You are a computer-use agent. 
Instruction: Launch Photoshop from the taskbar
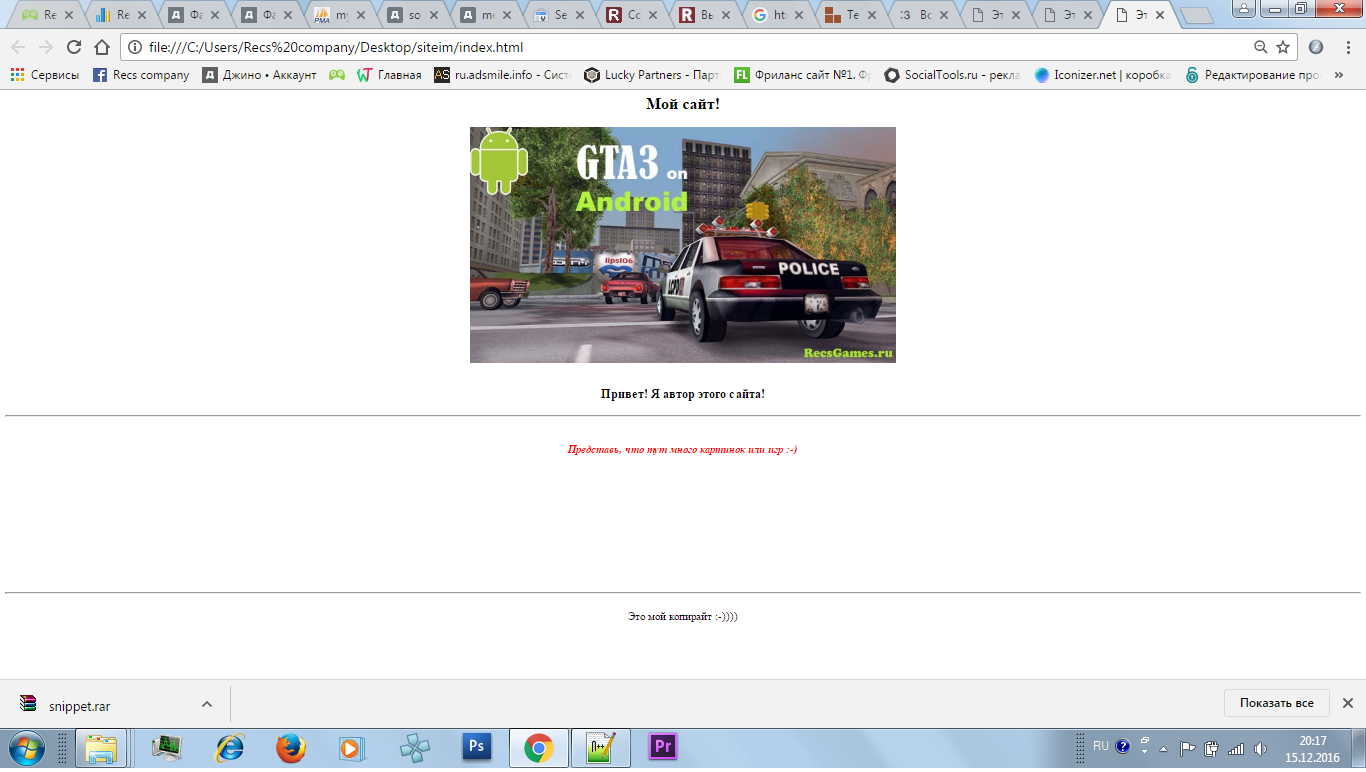[x=476, y=746]
